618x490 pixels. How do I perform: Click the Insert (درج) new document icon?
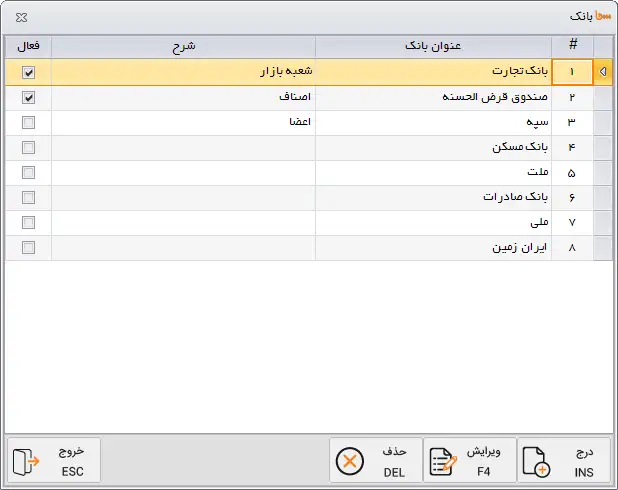click(x=537, y=461)
